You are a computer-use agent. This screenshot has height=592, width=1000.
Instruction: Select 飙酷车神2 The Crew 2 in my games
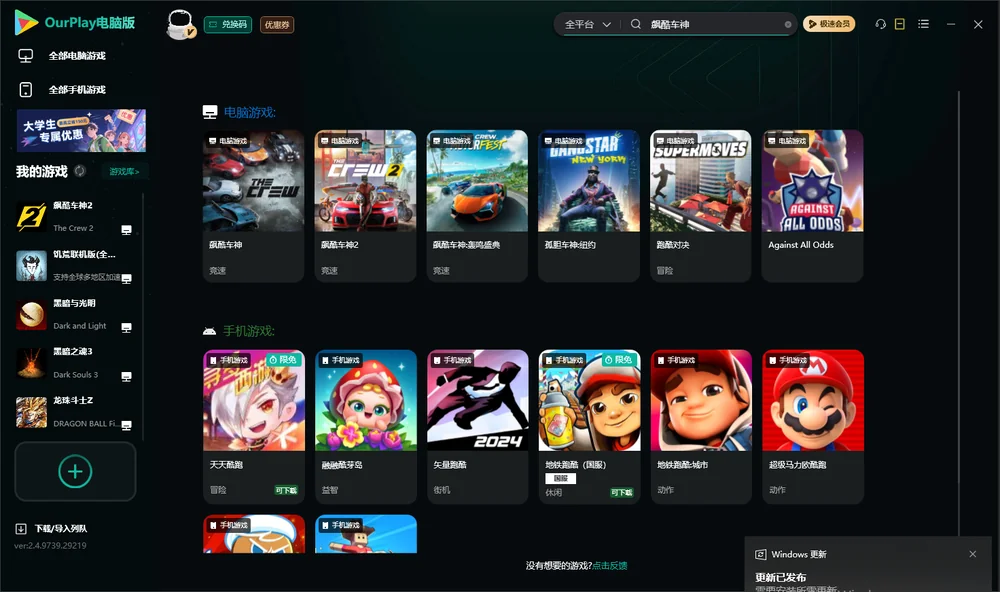pos(75,217)
